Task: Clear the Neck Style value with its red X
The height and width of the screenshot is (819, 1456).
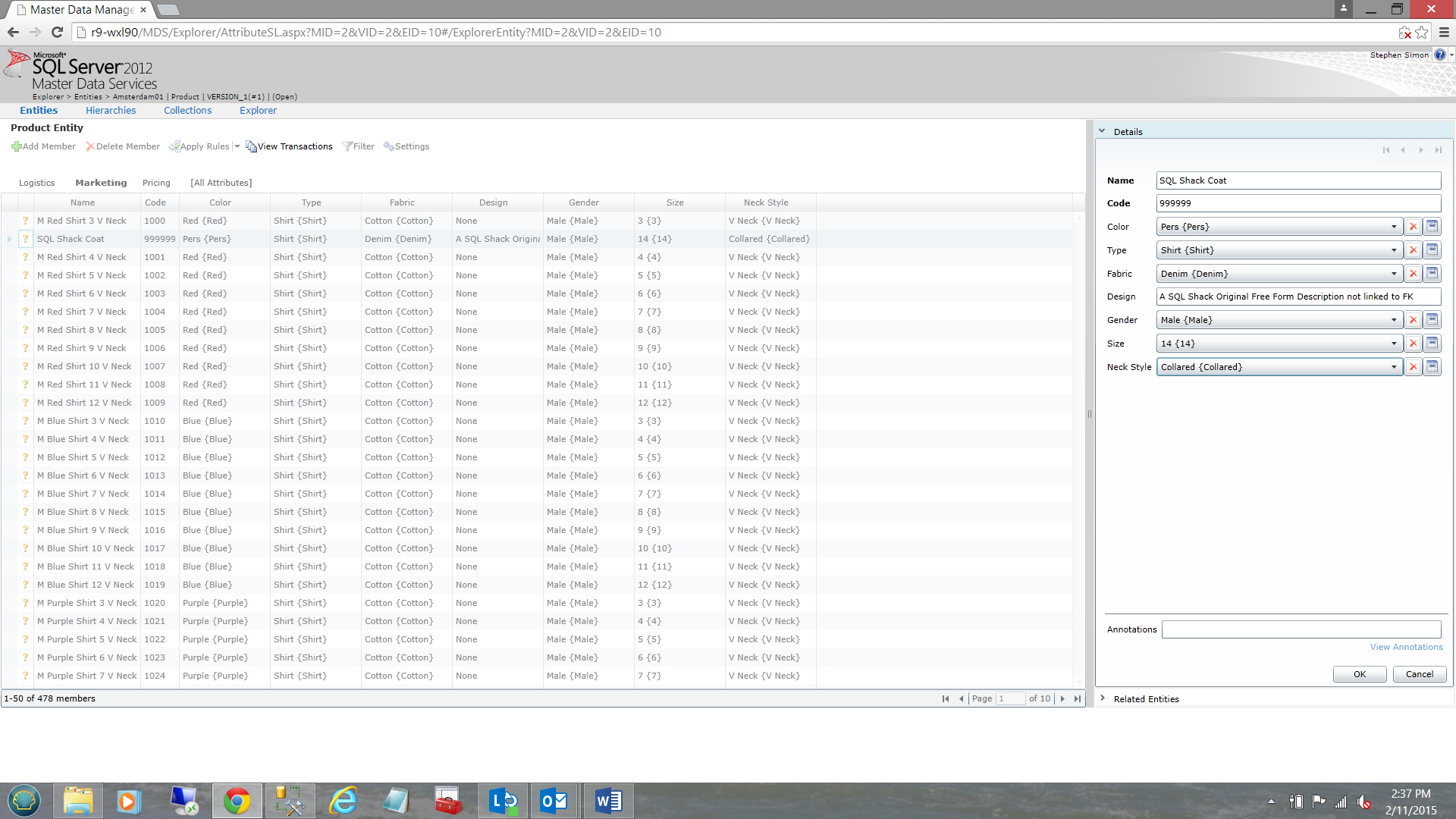Action: 1413,367
